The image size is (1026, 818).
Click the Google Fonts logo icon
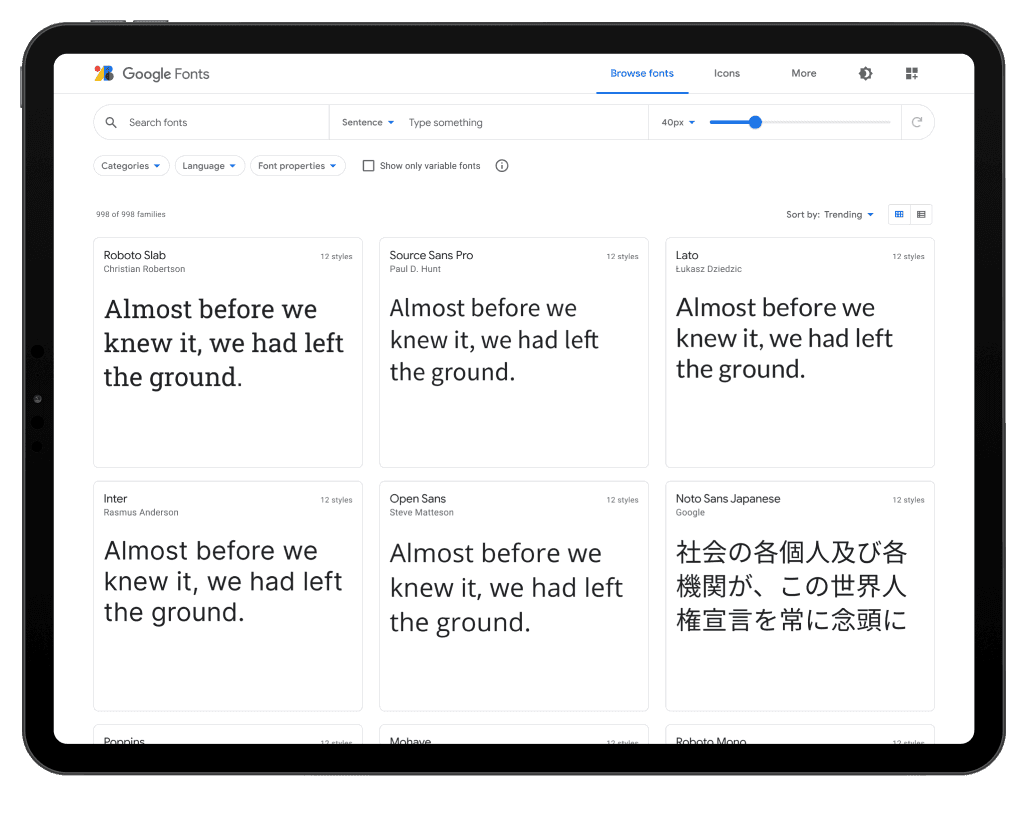click(104, 73)
